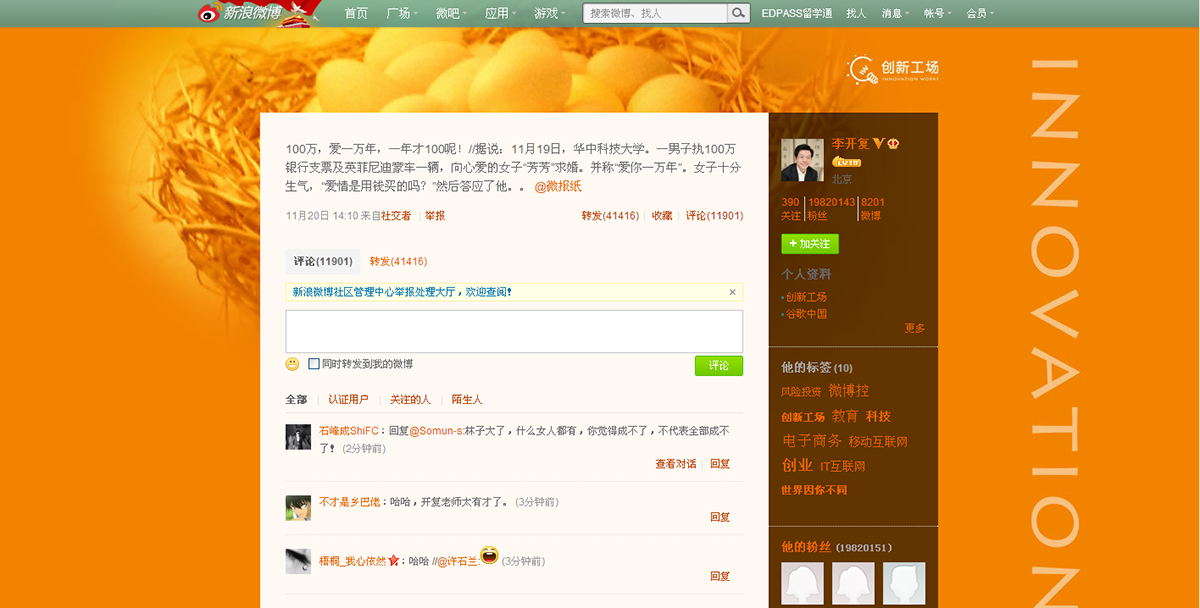Click the avatar of commenter 梧桐_我心依然
The height and width of the screenshot is (608, 1200).
tap(298, 561)
